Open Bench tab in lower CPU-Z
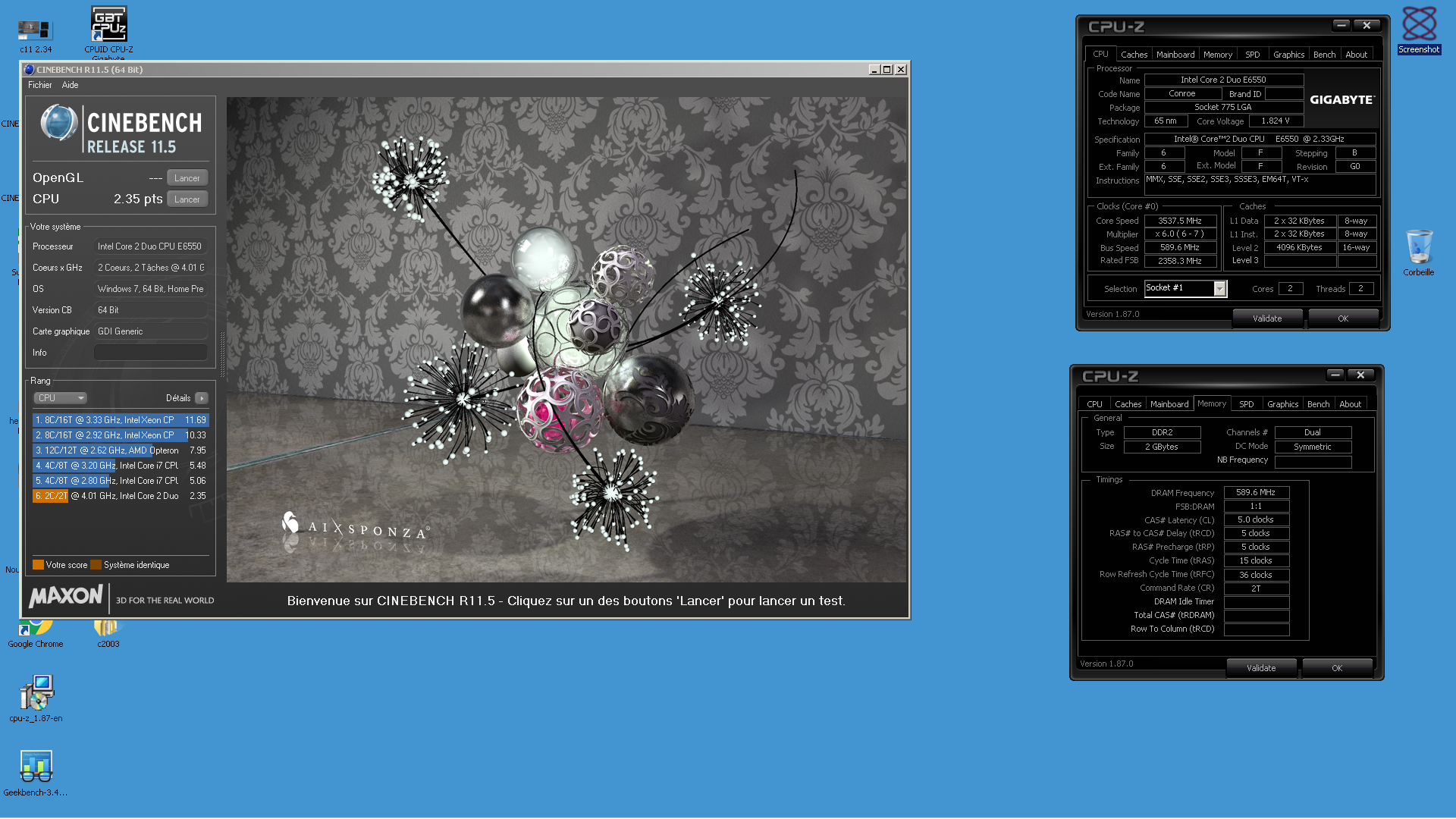 1318,404
